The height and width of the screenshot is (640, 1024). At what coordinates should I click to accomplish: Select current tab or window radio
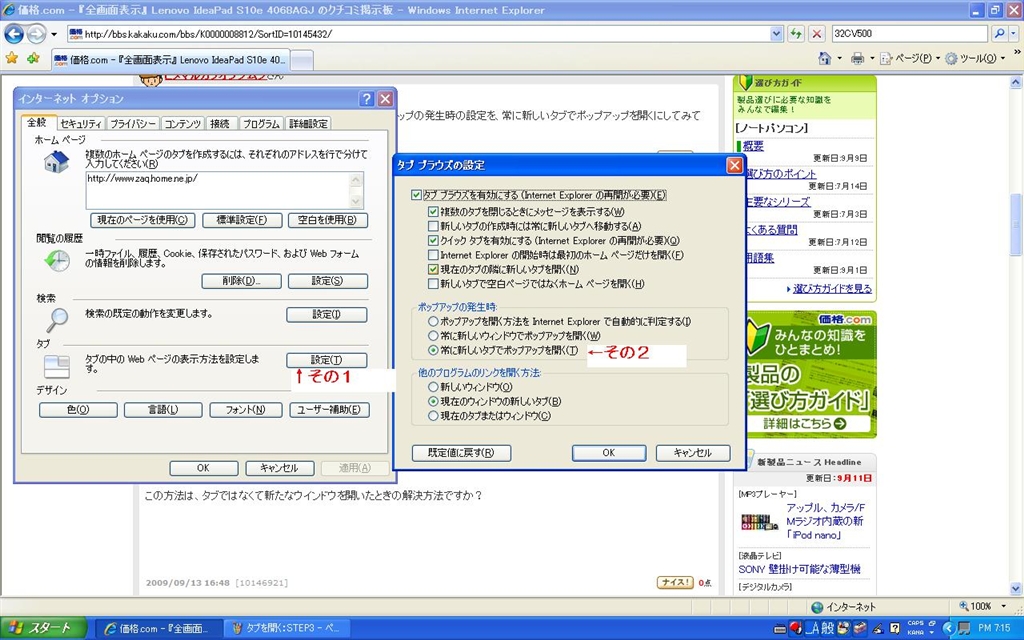(x=433, y=415)
